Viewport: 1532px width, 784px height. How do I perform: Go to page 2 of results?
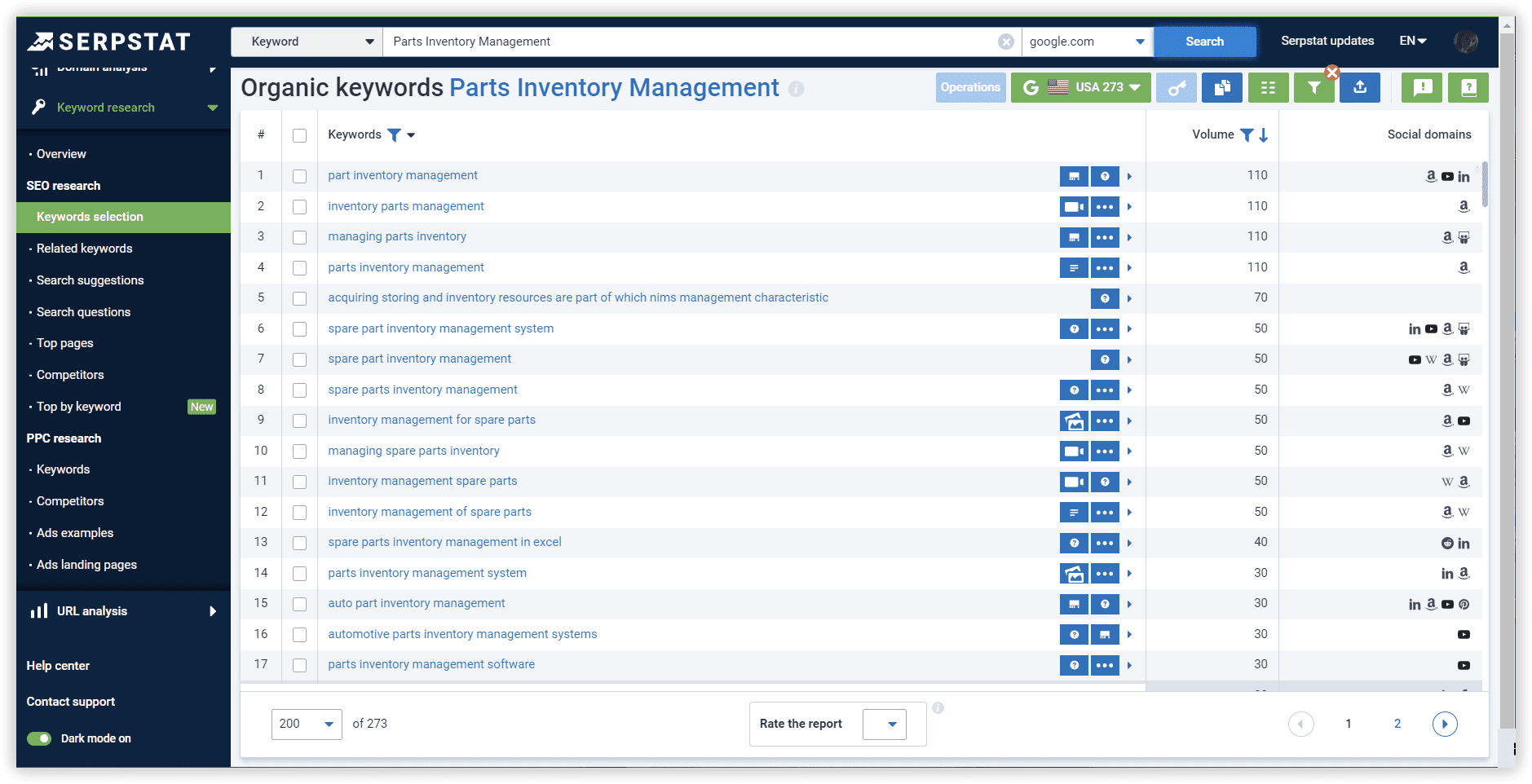pos(1397,724)
